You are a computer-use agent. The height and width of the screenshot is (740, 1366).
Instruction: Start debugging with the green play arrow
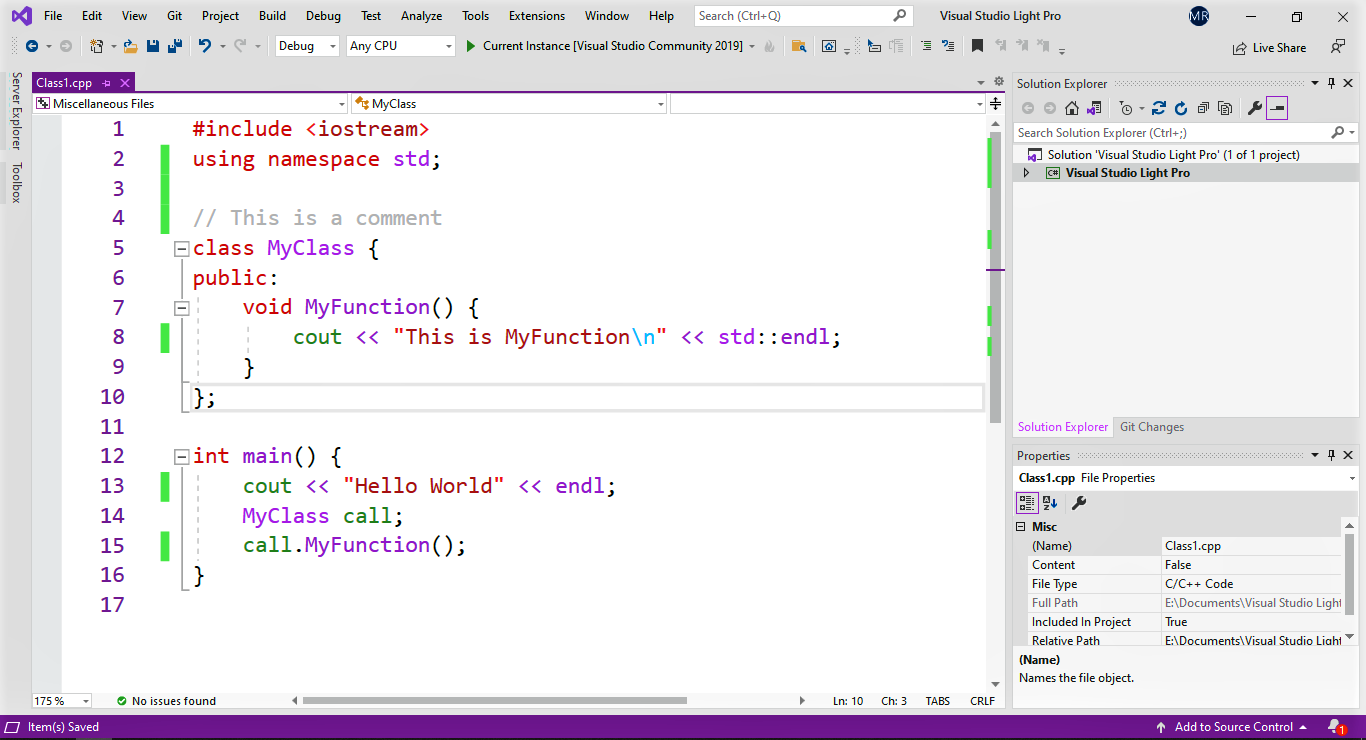(472, 46)
